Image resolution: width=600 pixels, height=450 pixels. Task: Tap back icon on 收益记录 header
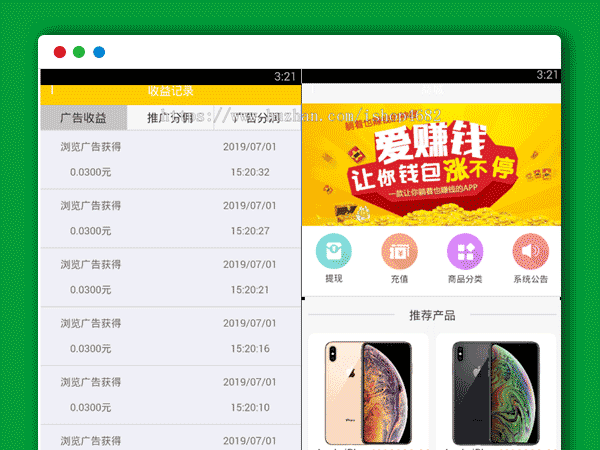[x=52, y=90]
